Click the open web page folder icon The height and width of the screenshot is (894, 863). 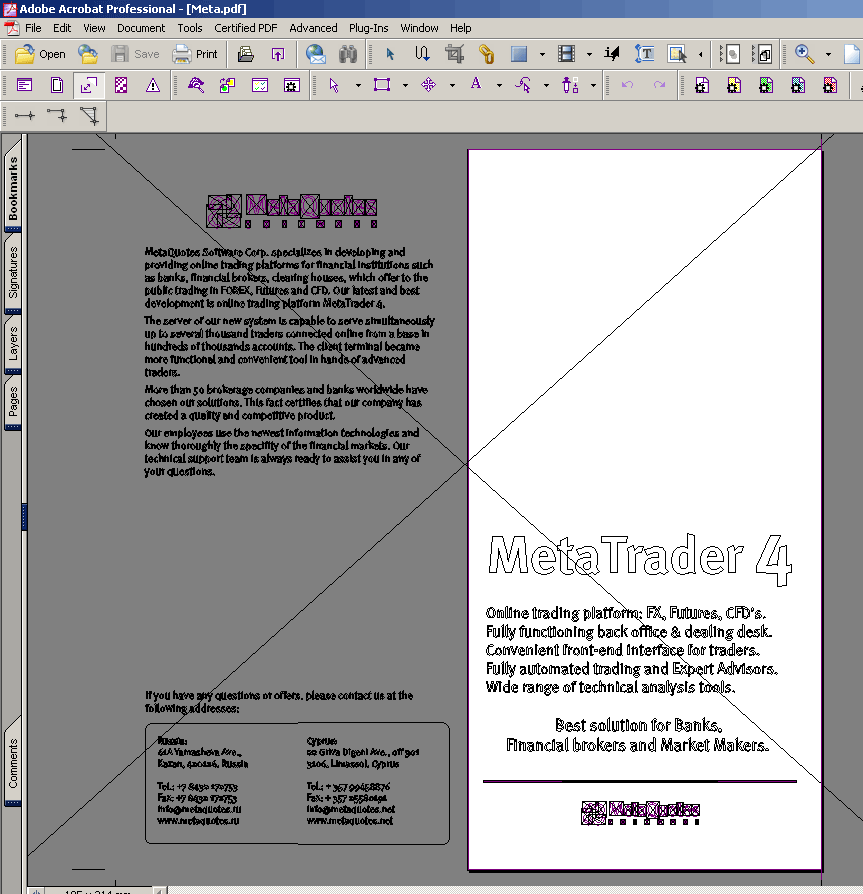[x=88, y=54]
